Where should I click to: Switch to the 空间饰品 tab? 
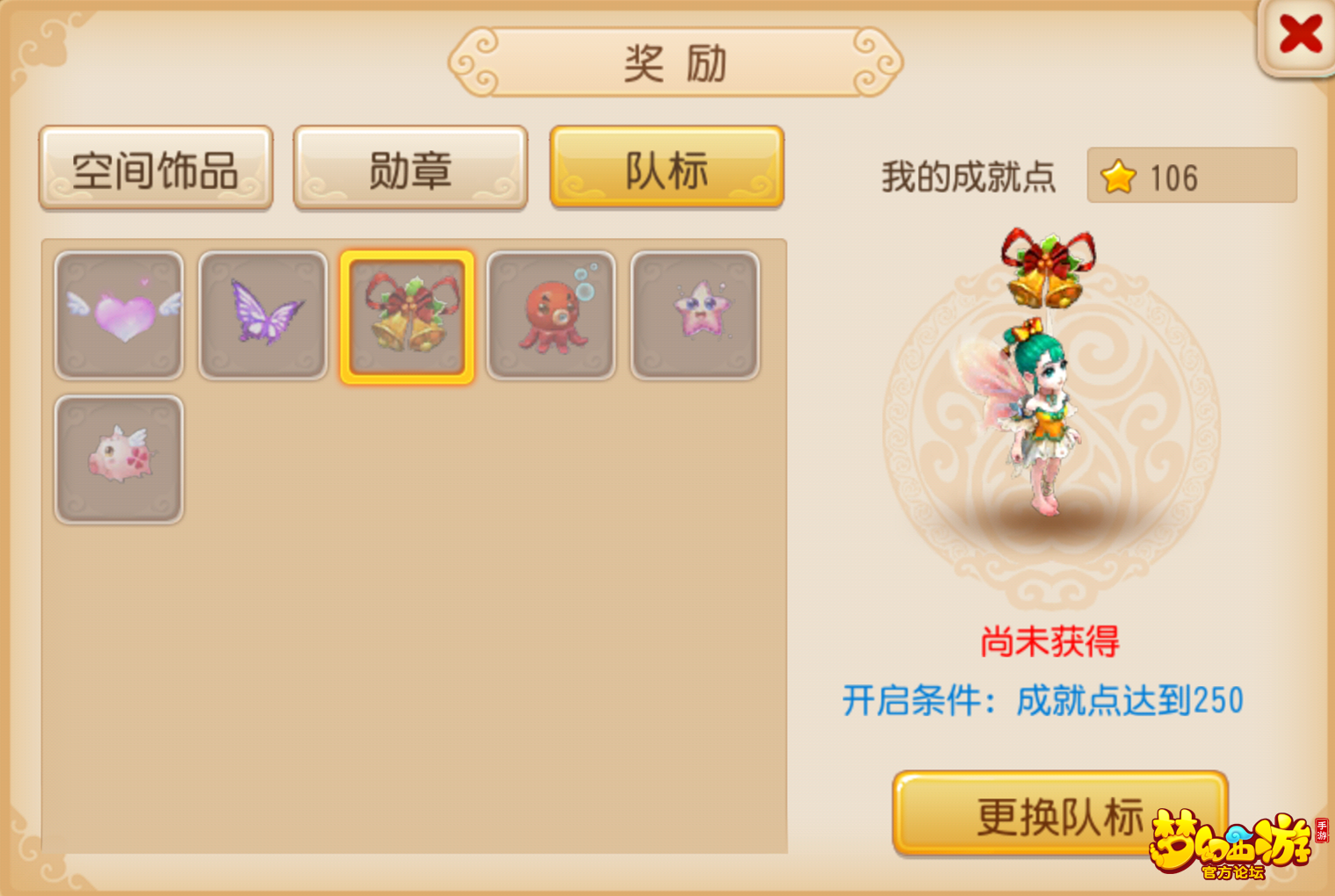[156, 169]
